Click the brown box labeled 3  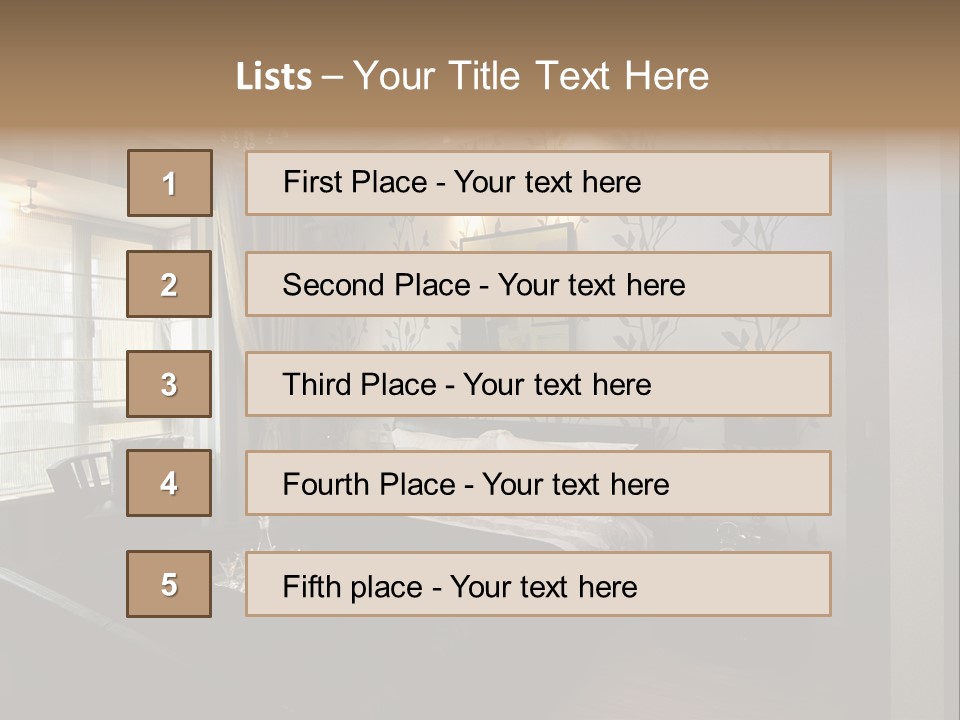click(169, 384)
